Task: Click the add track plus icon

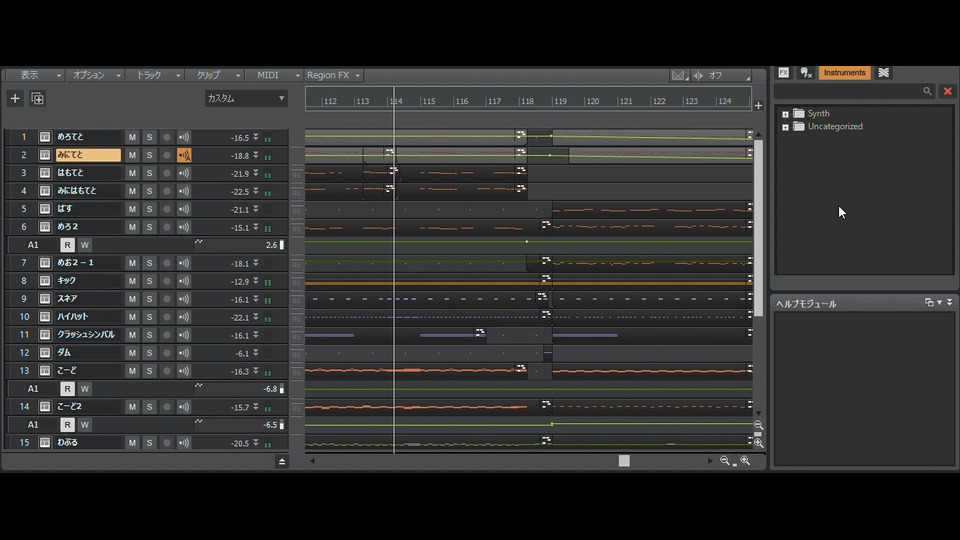Action: click(14, 98)
